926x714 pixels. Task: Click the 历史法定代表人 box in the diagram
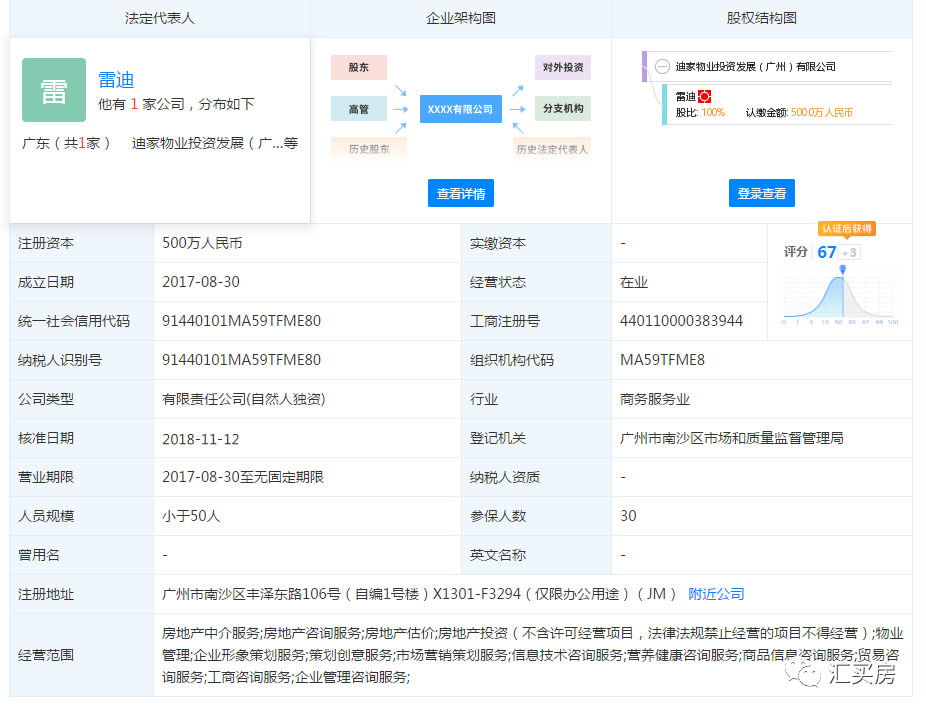point(552,149)
